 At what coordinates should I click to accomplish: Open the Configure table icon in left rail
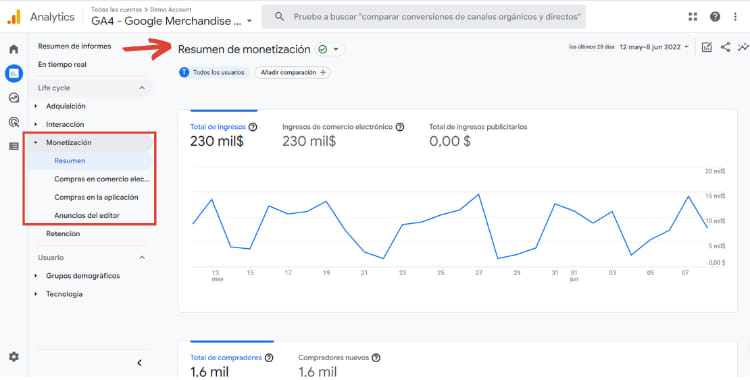click(14, 146)
